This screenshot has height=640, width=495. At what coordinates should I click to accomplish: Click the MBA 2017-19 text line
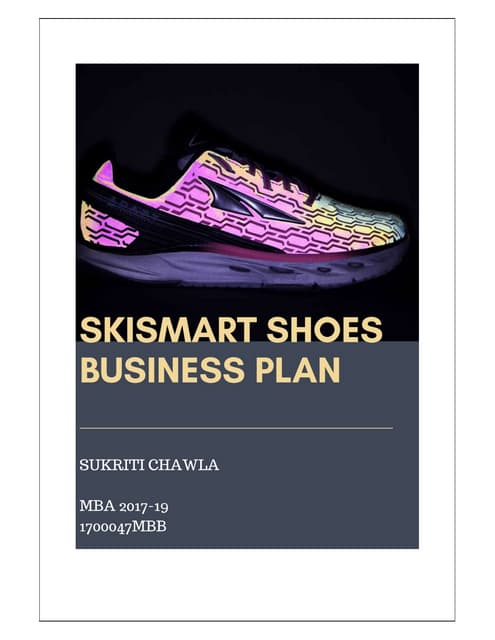tap(124, 506)
